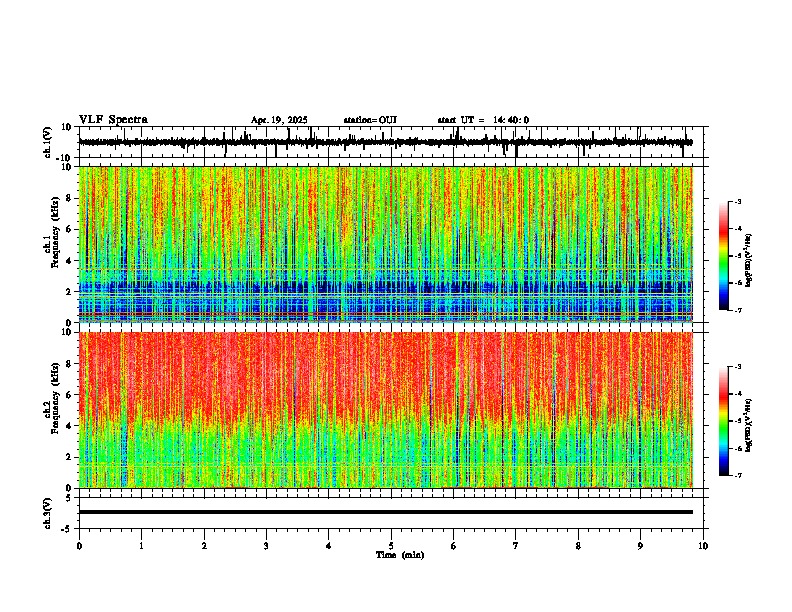
Task: Click the "ch.3(V)" axis label
Action: click(x=48, y=514)
